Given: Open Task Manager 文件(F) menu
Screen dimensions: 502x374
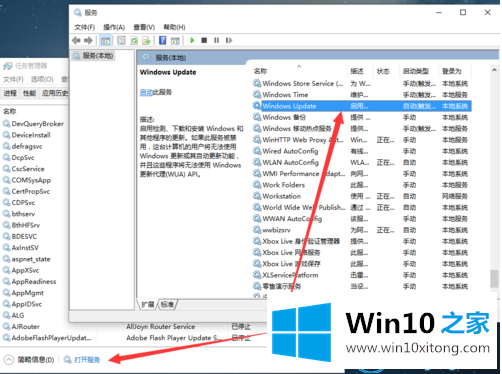Looking at the screenshot, I should (x=13, y=79).
